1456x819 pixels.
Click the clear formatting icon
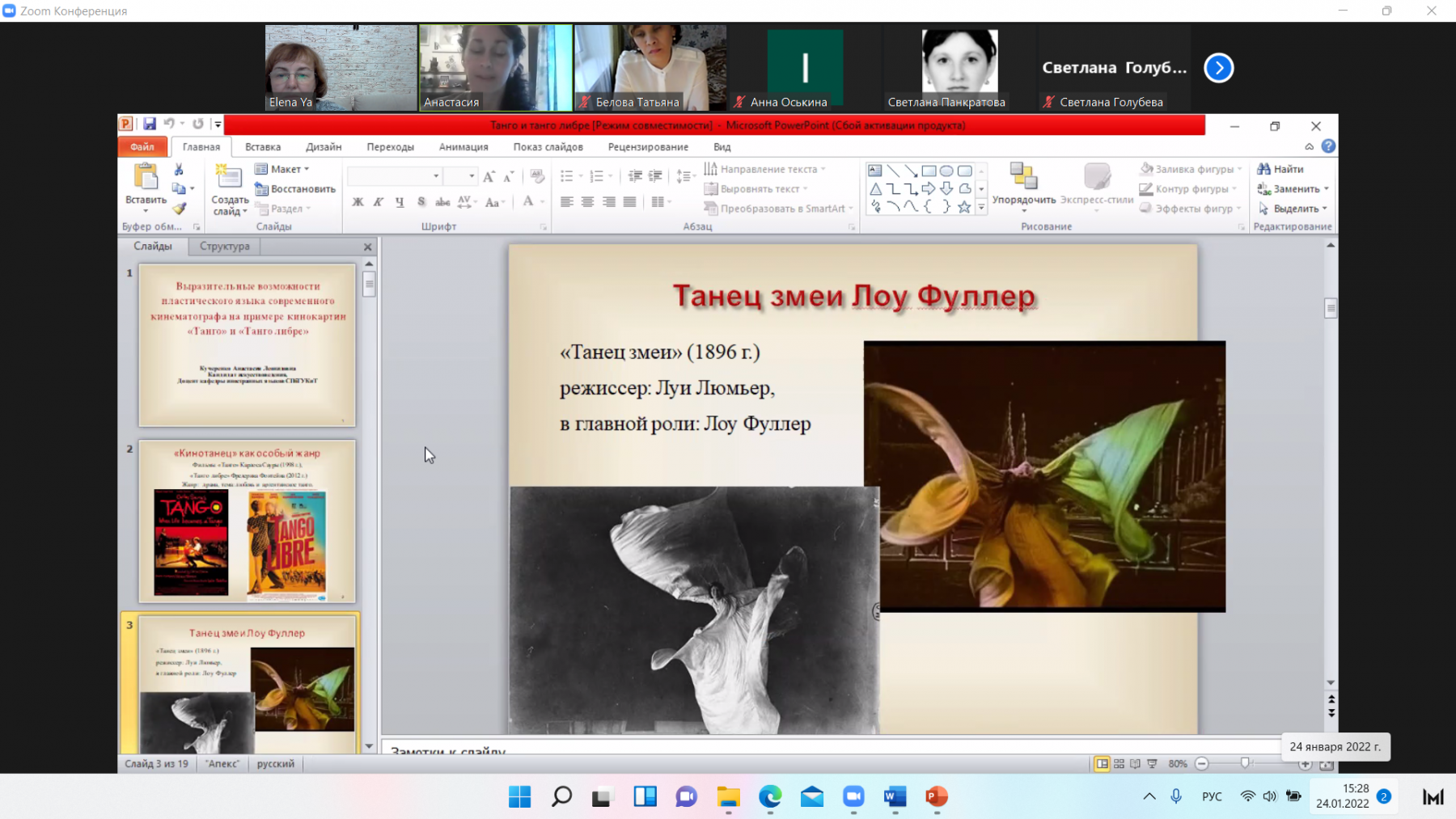tap(536, 176)
